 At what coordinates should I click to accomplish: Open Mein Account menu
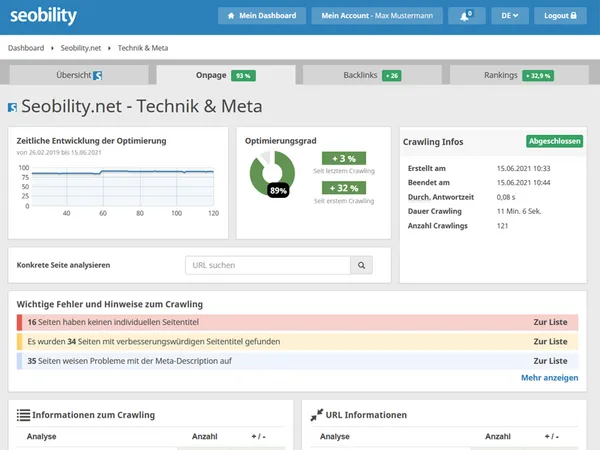tap(375, 16)
